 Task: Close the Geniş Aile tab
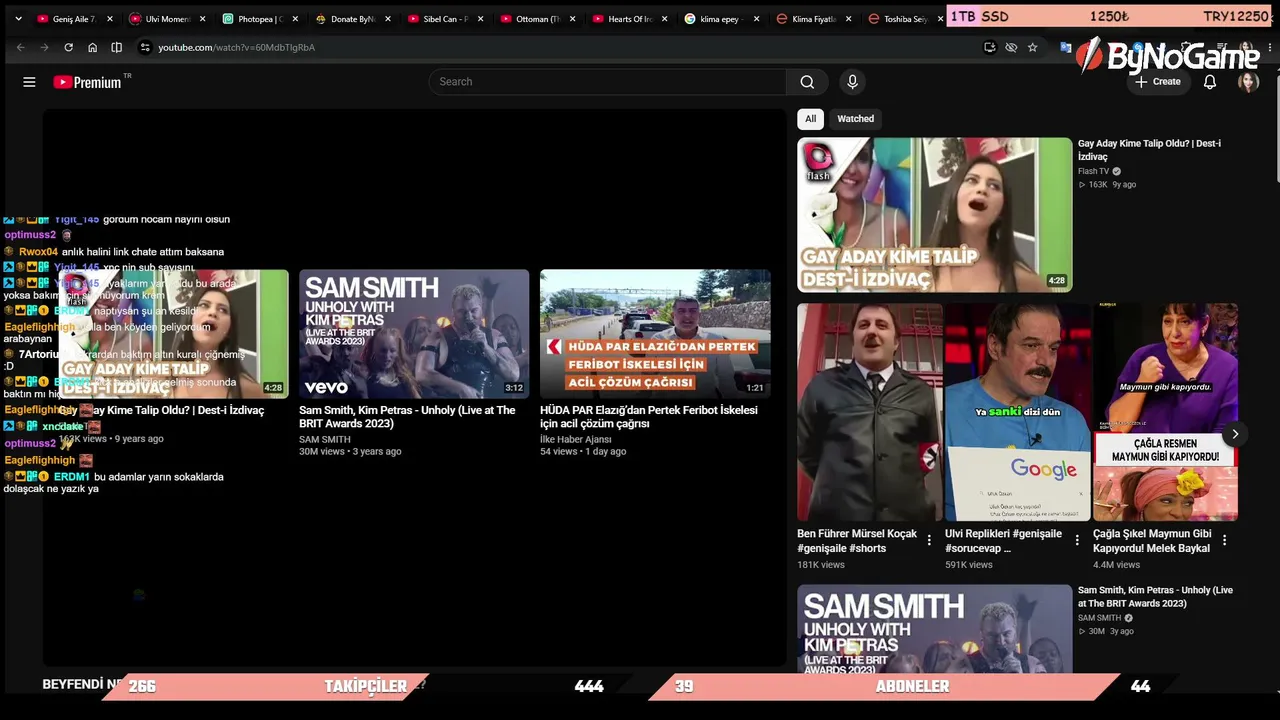110,19
